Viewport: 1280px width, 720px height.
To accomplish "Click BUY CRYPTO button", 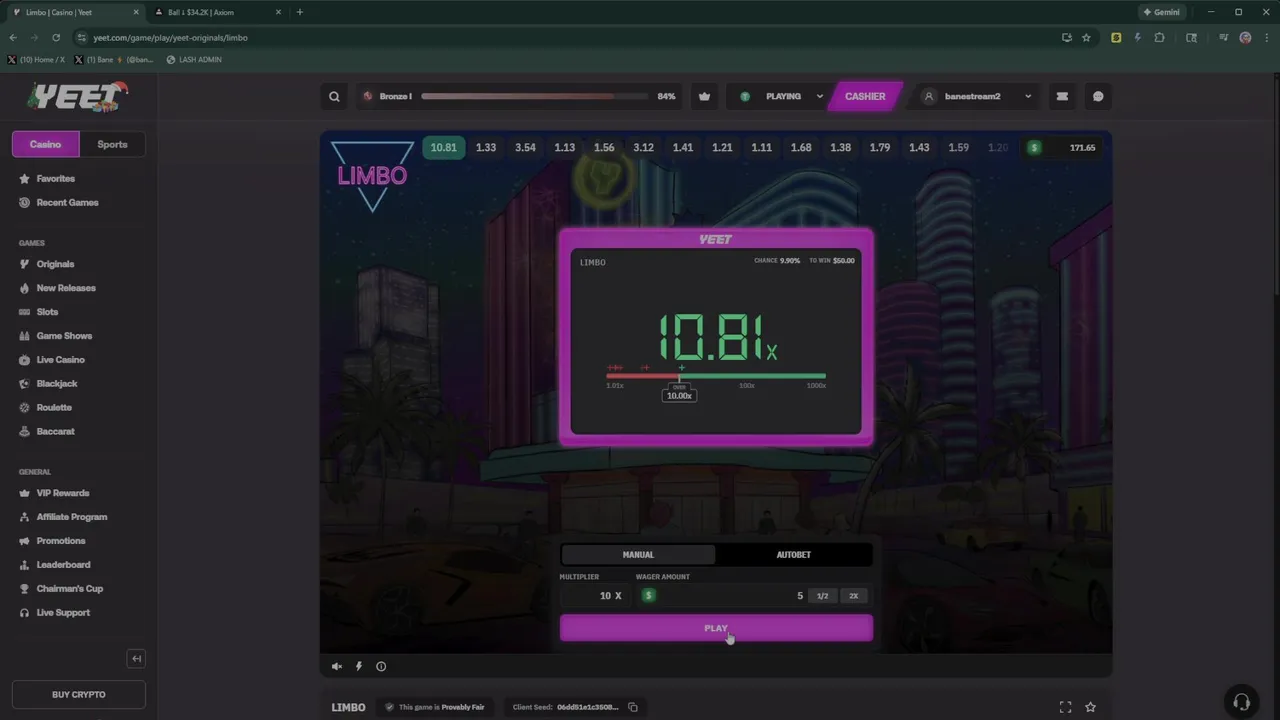I will pyautogui.click(x=78, y=694).
